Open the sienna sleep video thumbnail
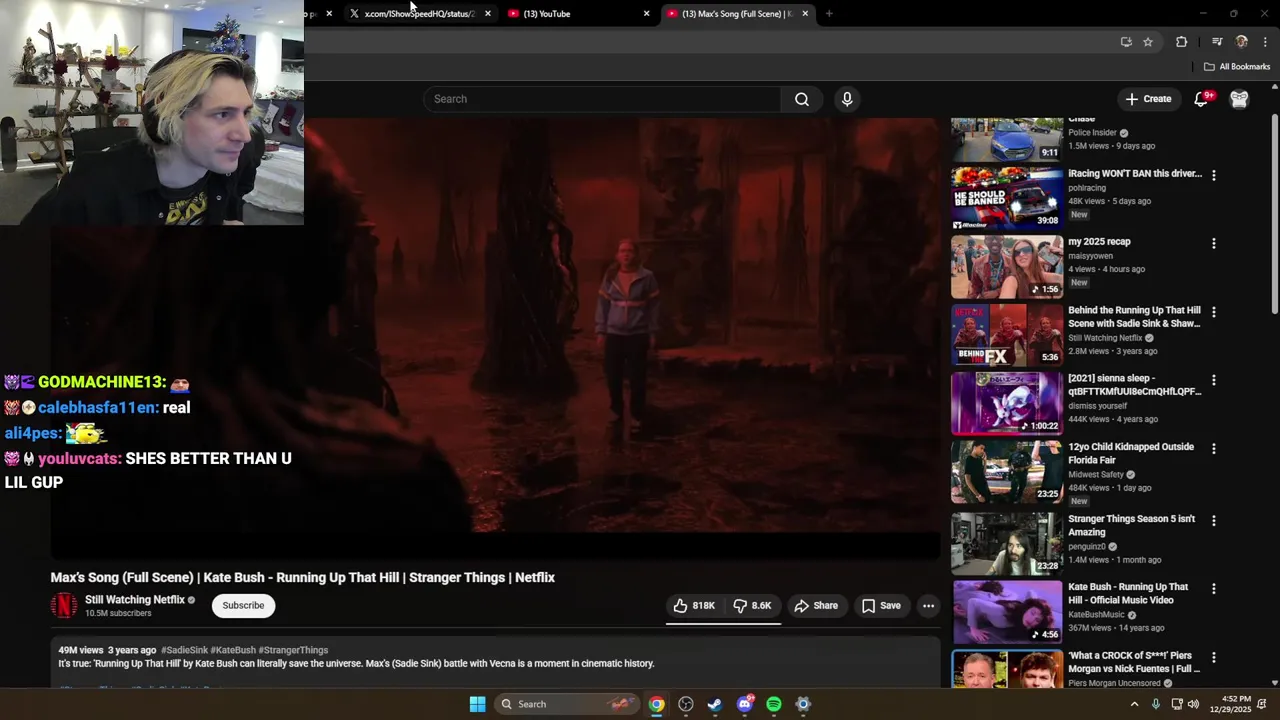 [x=1007, y=403]
